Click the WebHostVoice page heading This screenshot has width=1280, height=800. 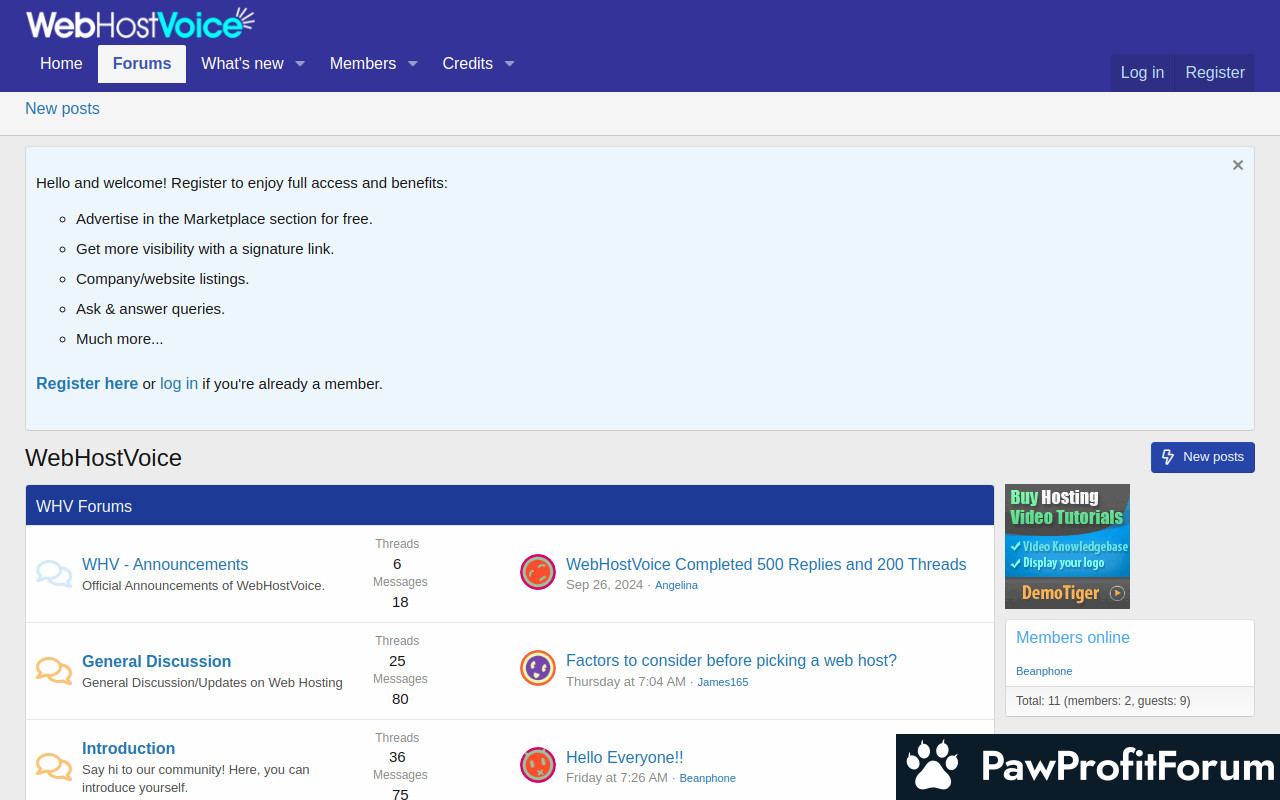coord(104,458)
